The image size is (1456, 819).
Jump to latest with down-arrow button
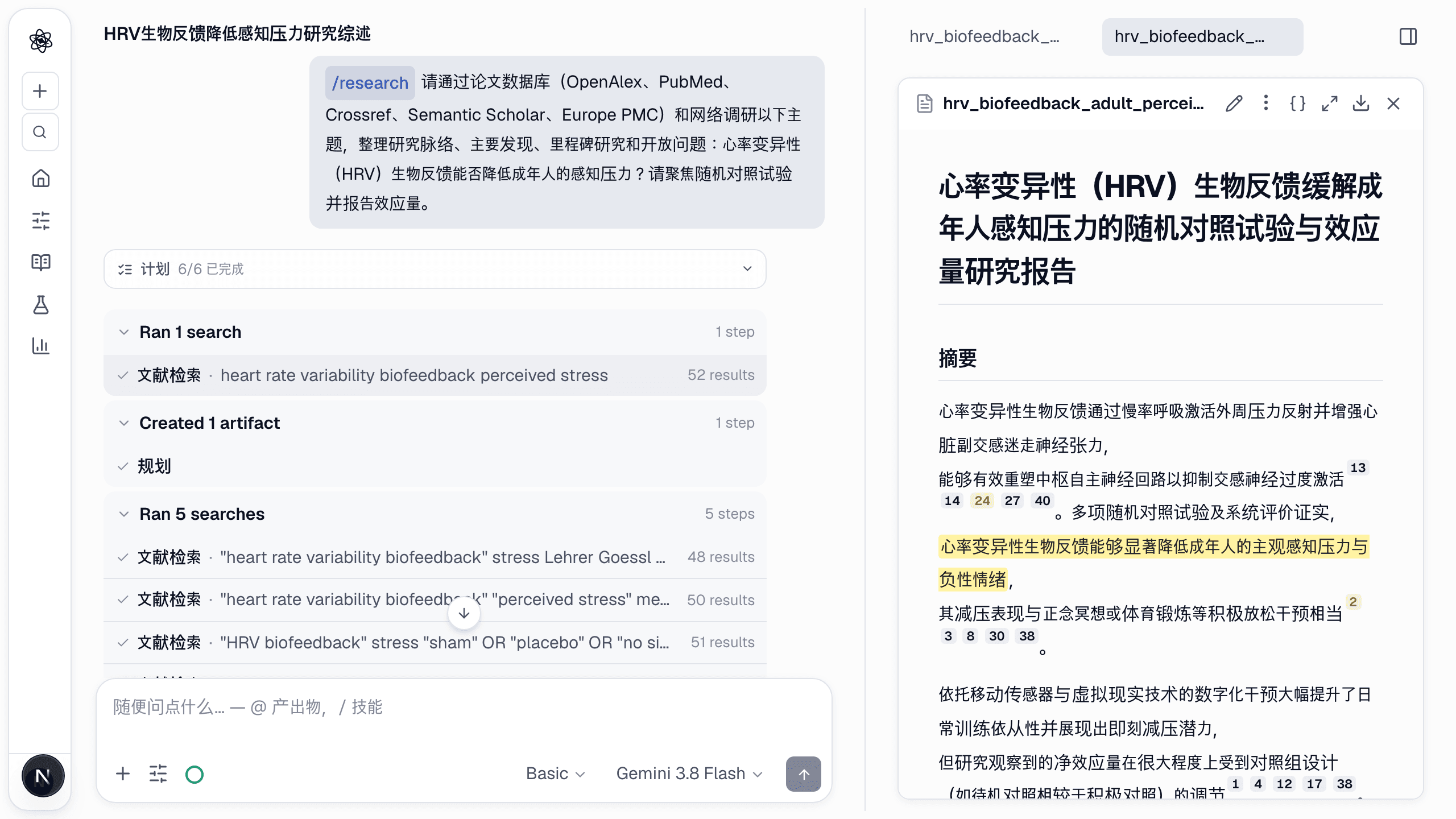click(x=464, y=613)
